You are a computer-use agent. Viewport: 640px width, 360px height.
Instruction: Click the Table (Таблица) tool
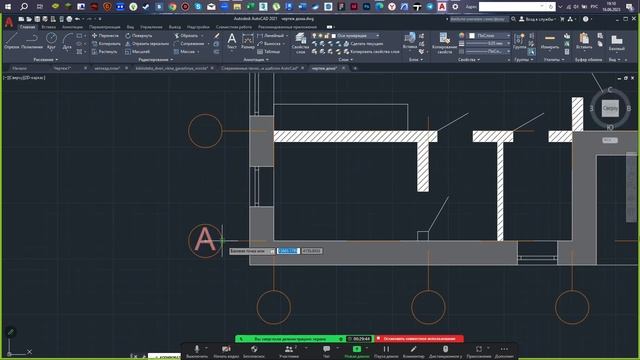[x=269, y=52]
